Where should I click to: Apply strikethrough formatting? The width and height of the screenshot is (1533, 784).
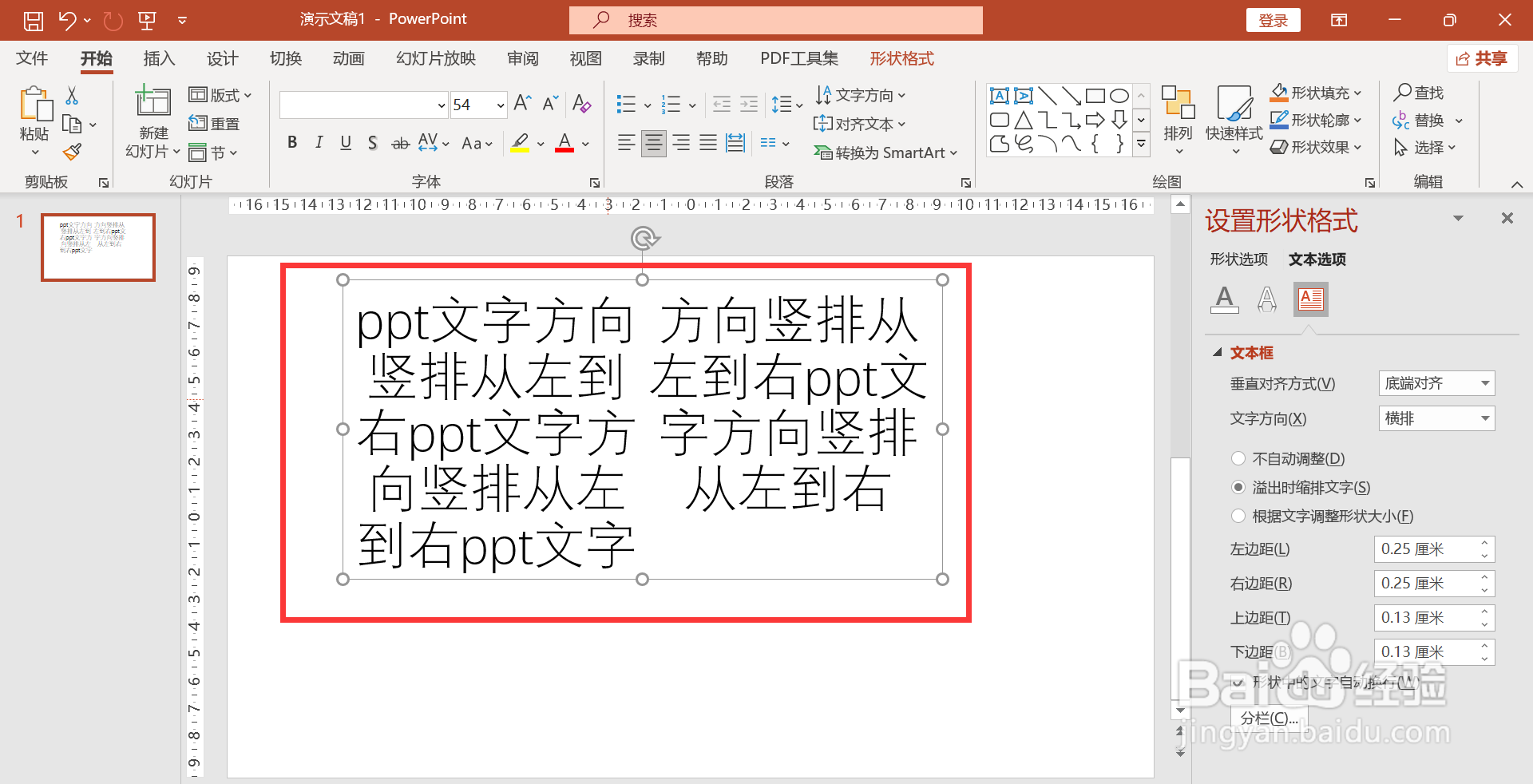[400, 144]
